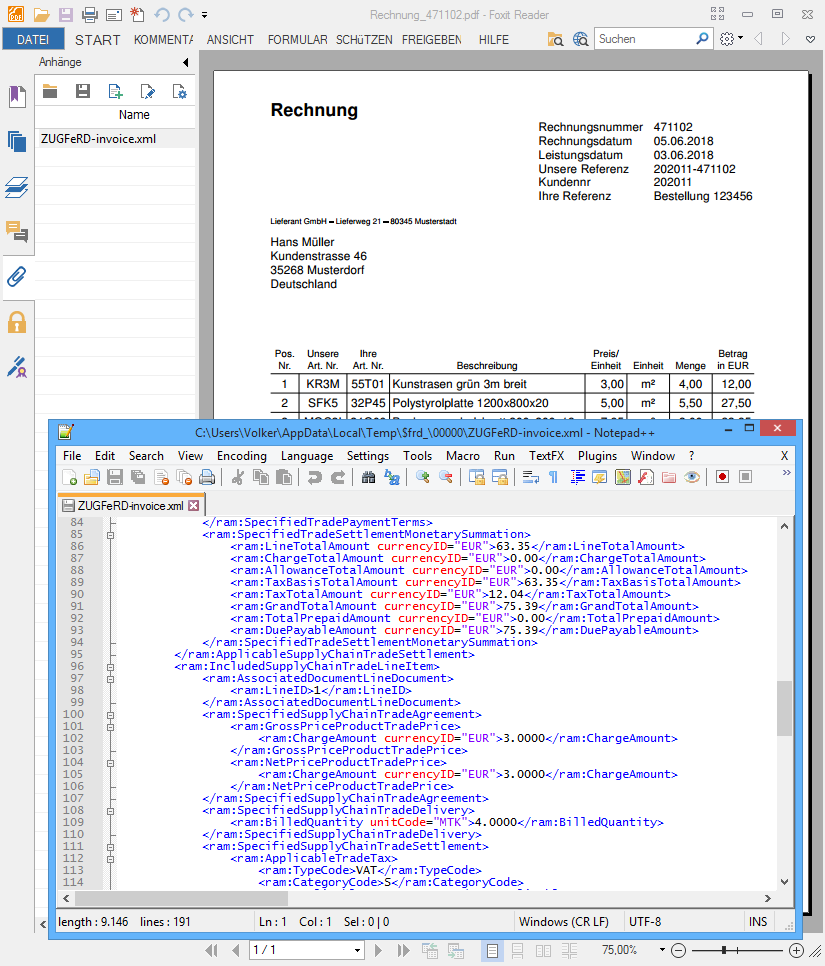Select ZUGFeRD-invoice.xml in attachments list
The height and width of the screenshot is (966, 825).
click(x=98, y=139)
